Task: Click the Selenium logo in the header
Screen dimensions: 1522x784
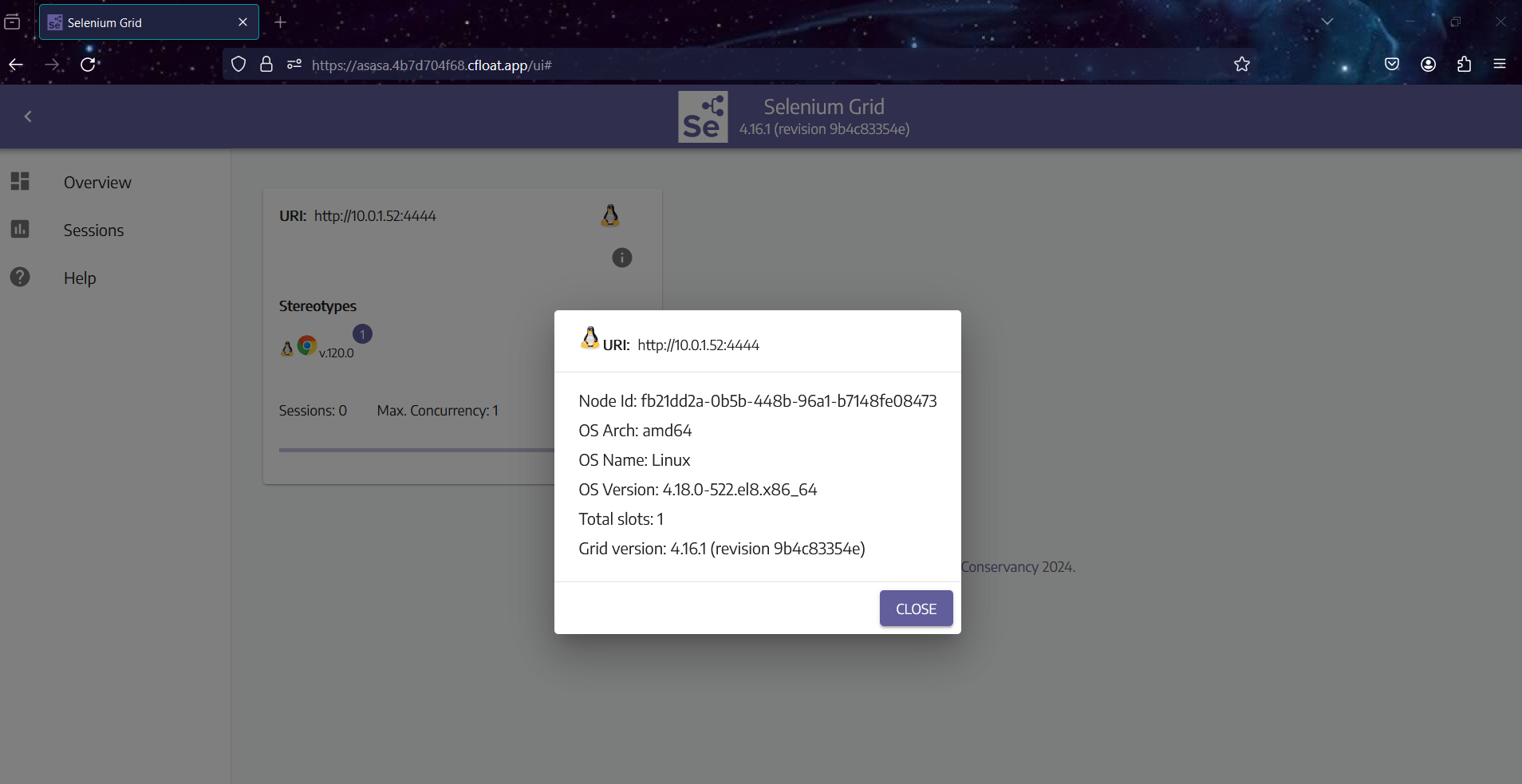Action: pyautogui.click(x=703, y=116)
